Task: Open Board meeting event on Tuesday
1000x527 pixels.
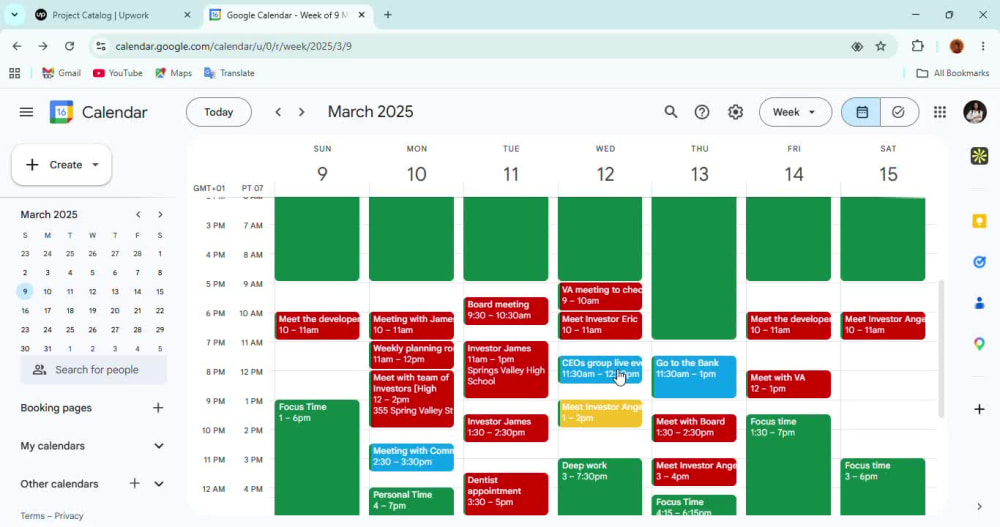Action: [x=506, y=311]
